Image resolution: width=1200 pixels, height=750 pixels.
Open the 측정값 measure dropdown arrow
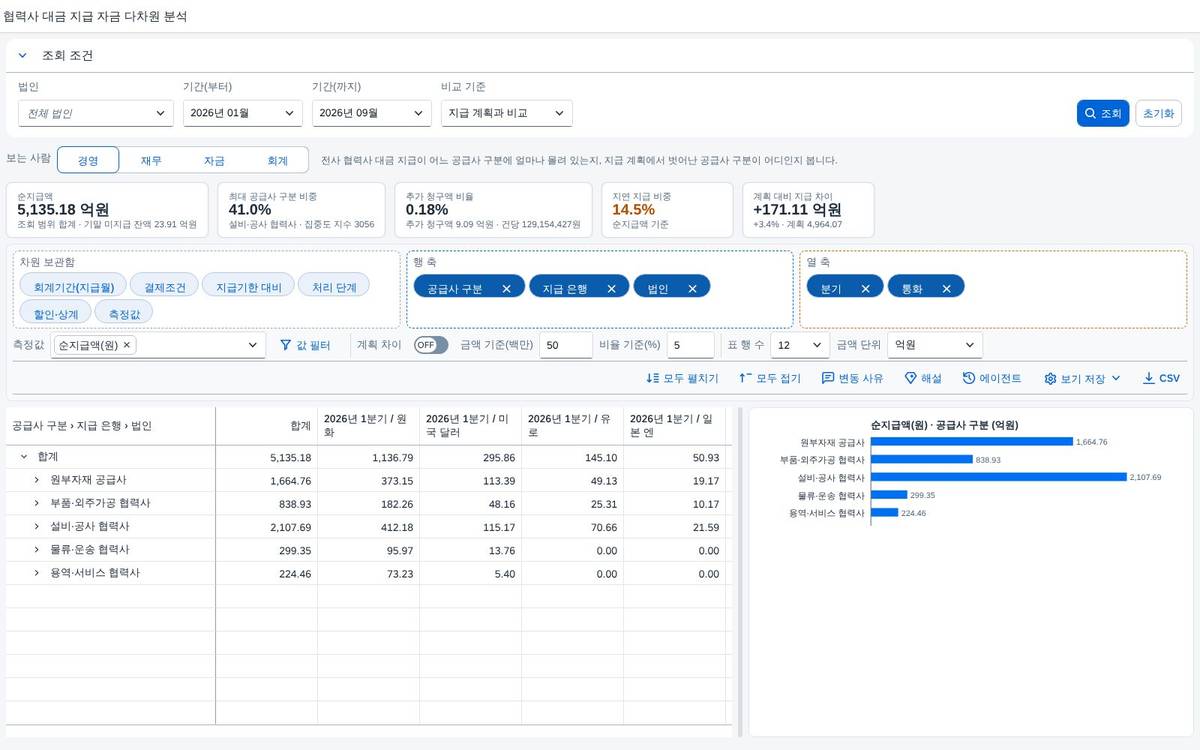click(x=252, y=345)
